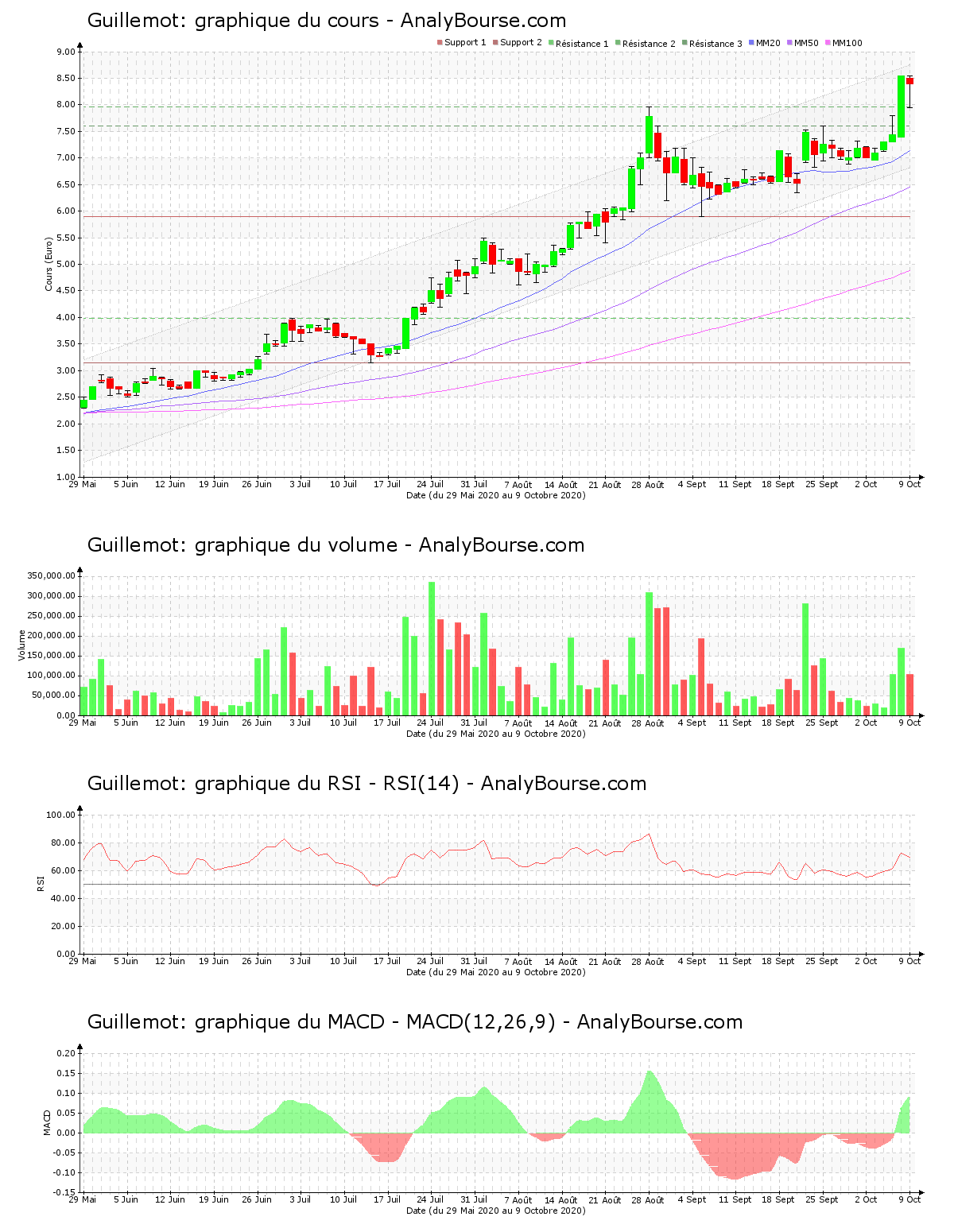
Task: Select the 'Résistance 2' legend label
Action: 649,43
